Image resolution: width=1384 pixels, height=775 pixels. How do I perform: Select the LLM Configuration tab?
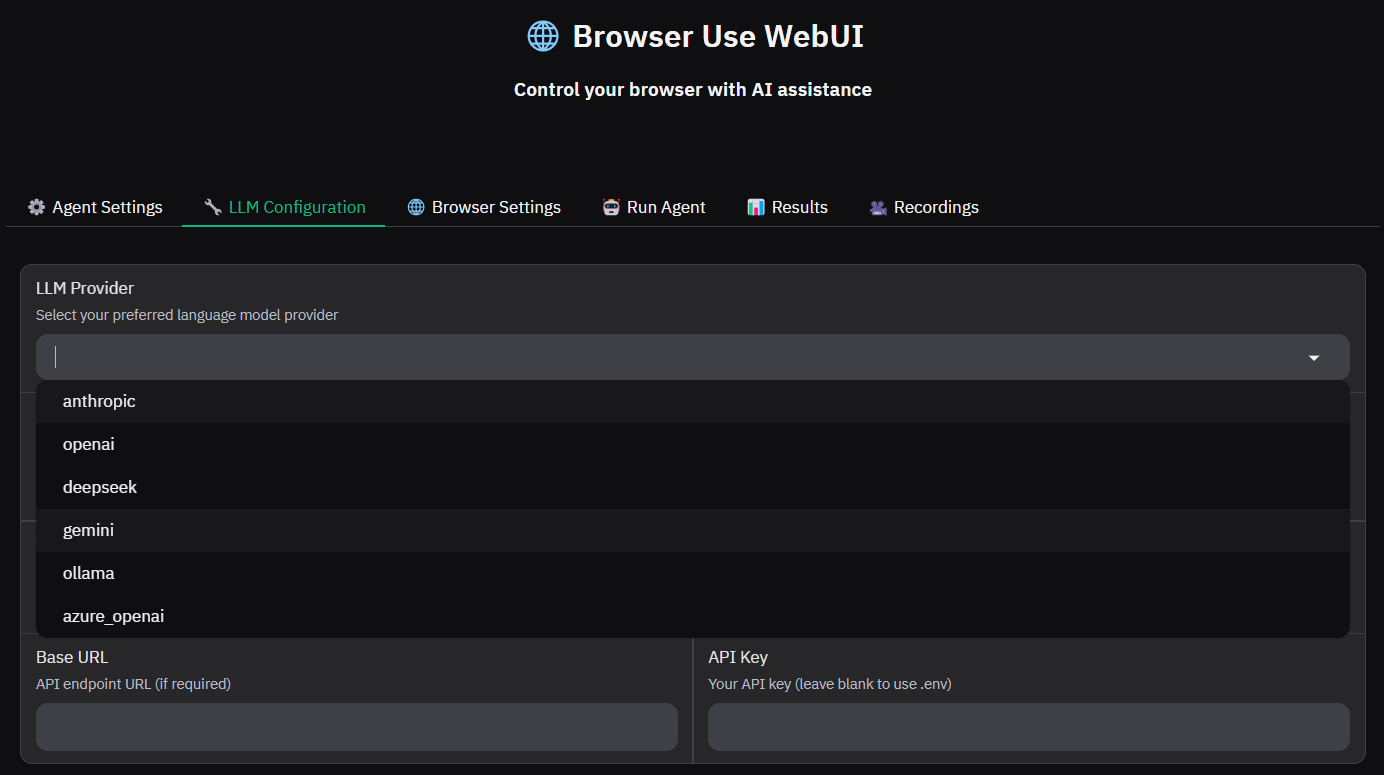coord(284,207)
